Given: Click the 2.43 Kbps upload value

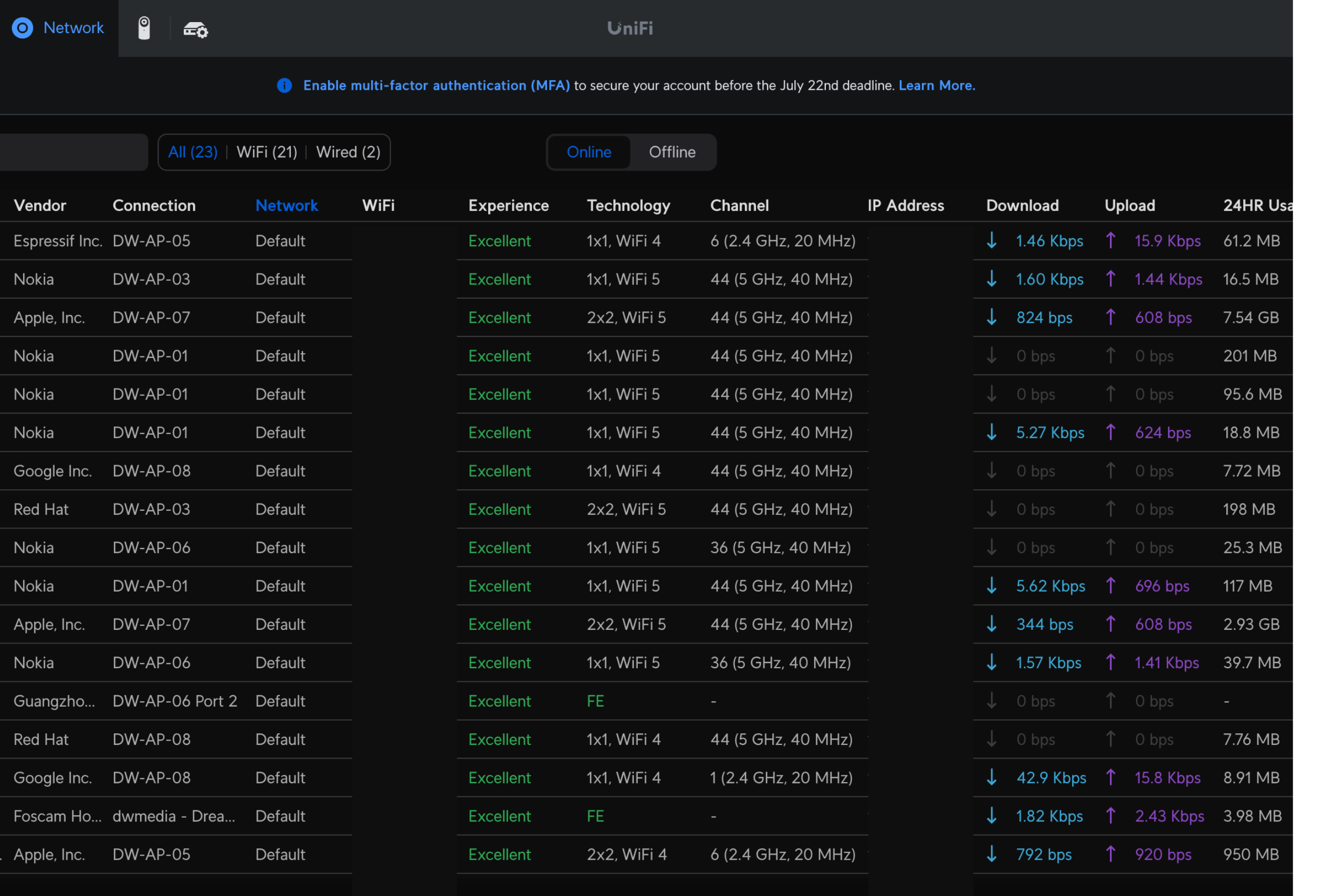Looking at the screenshot, I should [1169, 816].
